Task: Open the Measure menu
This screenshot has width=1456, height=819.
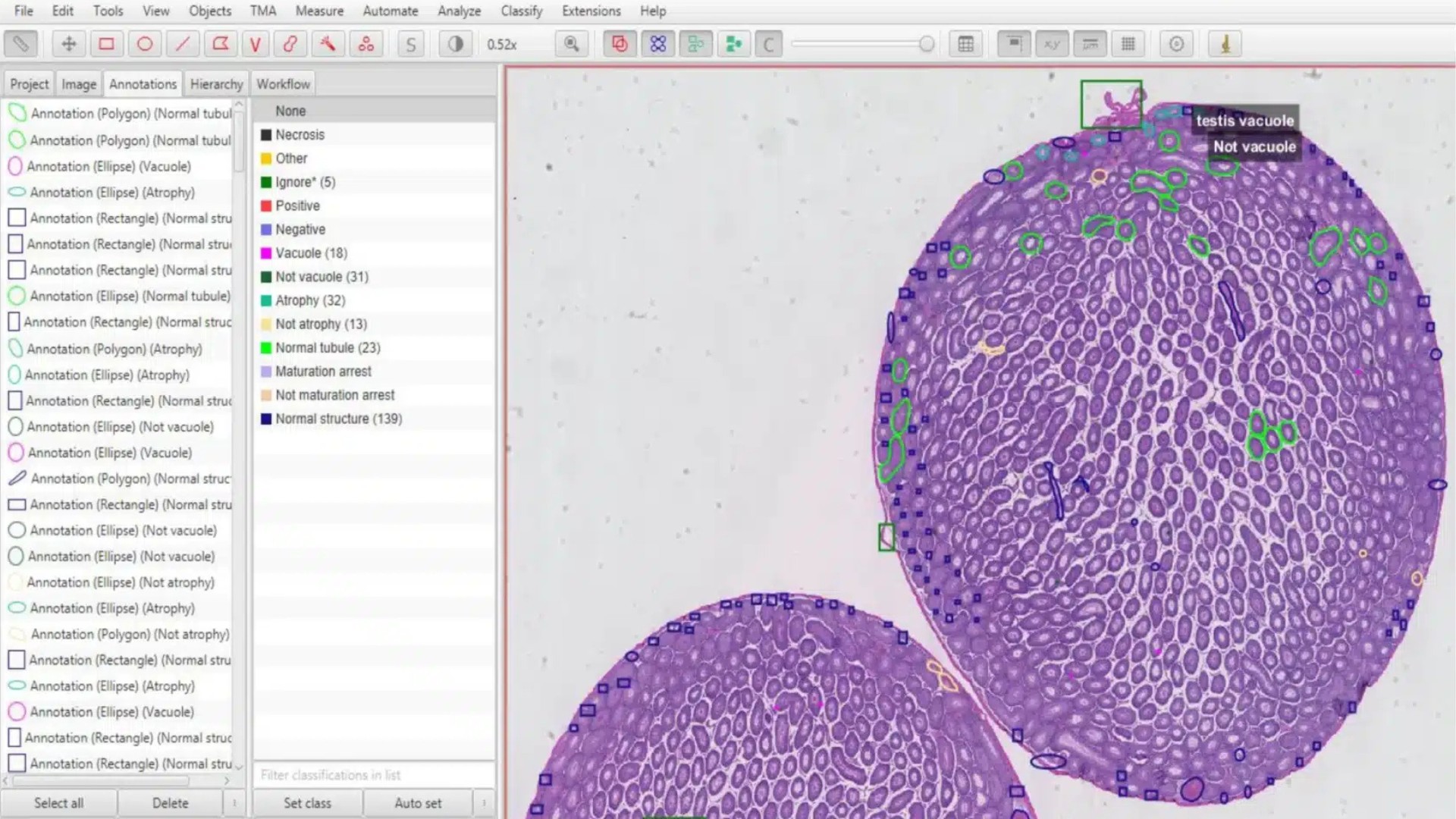Action: [319, 11]
